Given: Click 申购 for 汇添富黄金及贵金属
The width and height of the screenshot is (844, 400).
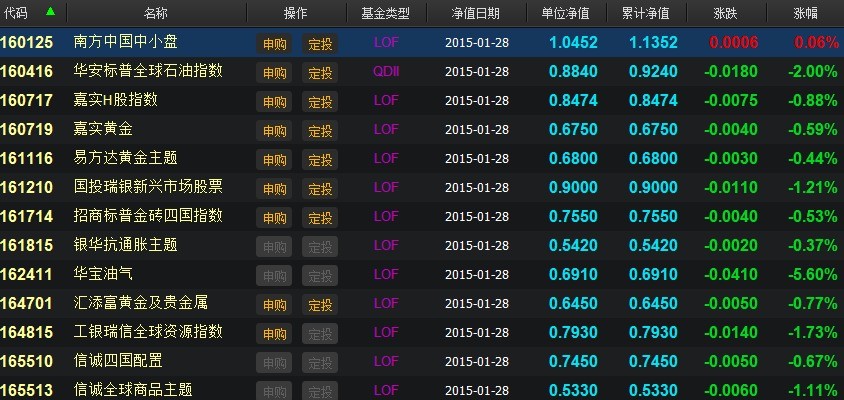Looking at the screenshot, I should pyautogui.click(x=274, y=305).
